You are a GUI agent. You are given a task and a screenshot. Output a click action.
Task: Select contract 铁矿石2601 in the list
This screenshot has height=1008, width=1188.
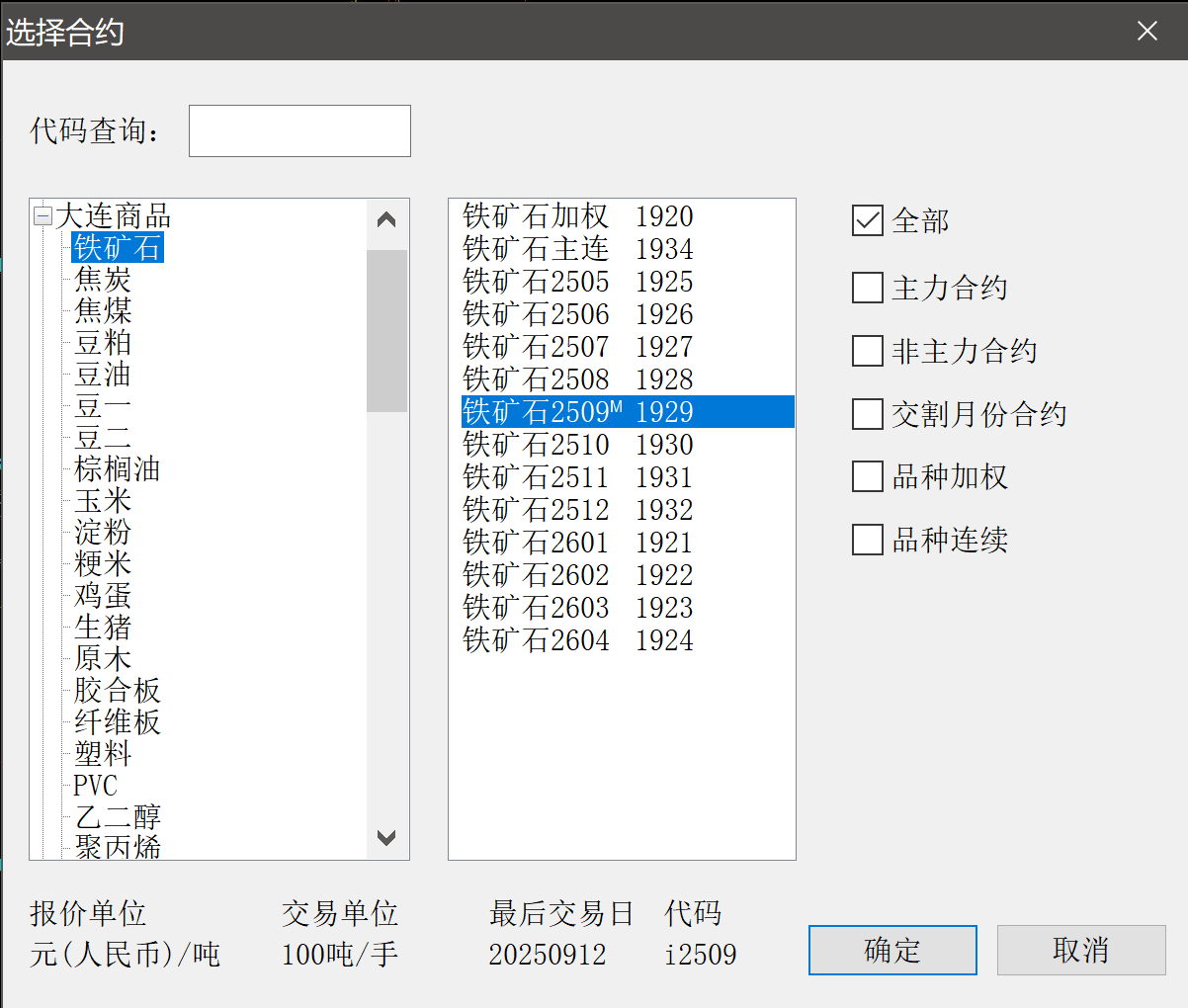coord(577,543)
